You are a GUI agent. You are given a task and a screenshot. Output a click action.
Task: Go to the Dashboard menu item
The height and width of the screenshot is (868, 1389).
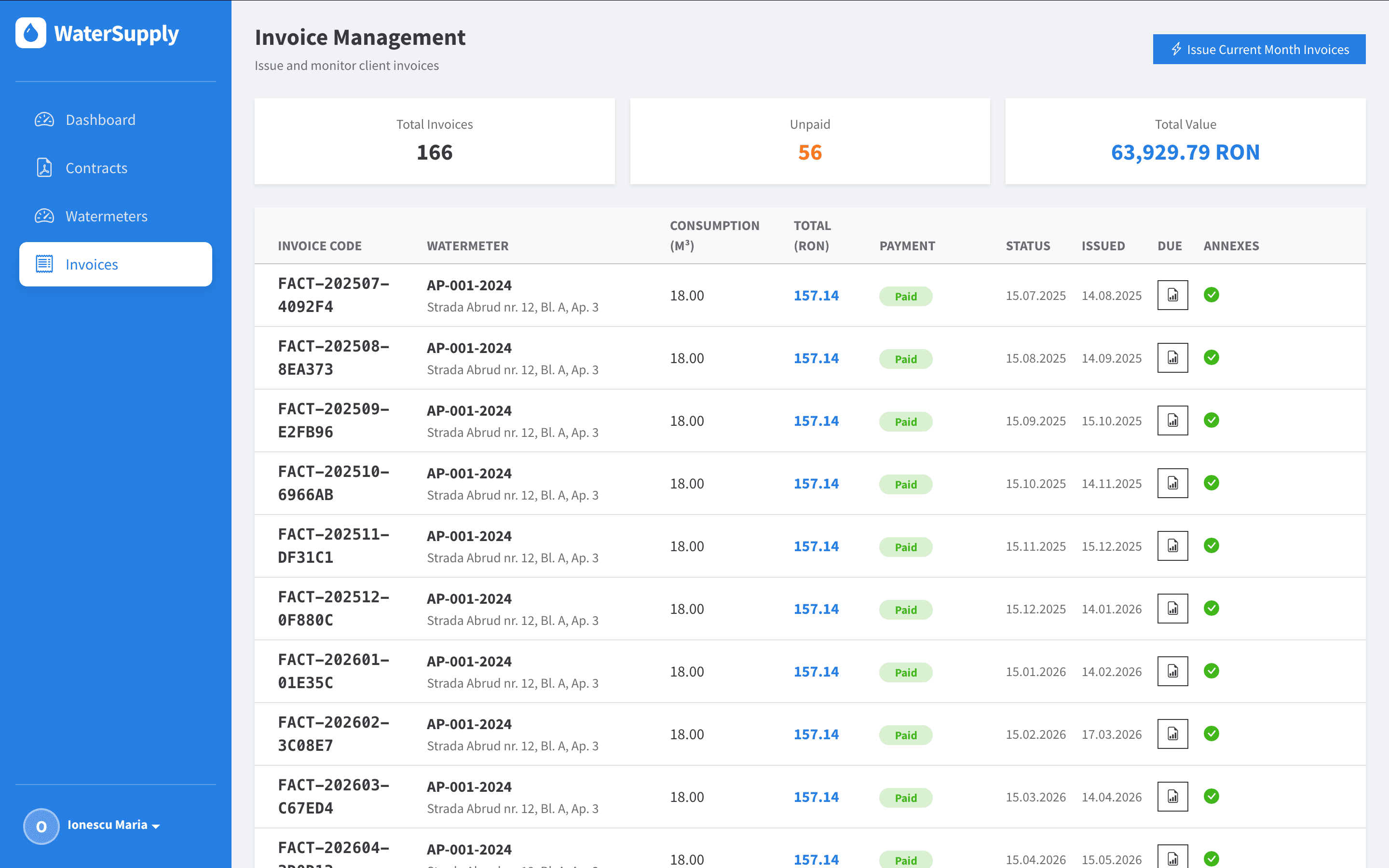tap(115, 120)
